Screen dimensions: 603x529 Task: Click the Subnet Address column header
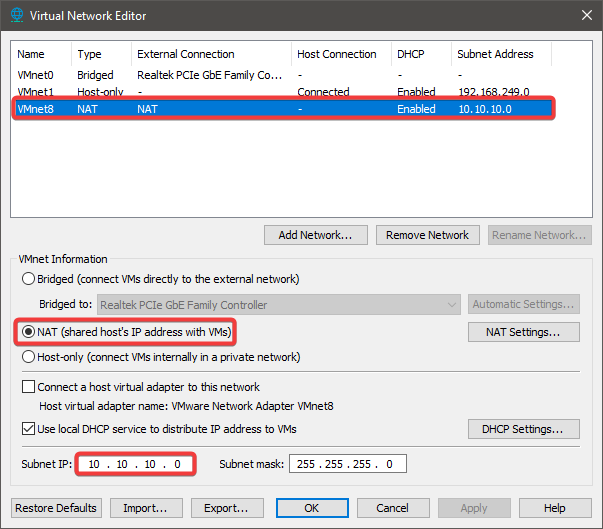[495, 54]
